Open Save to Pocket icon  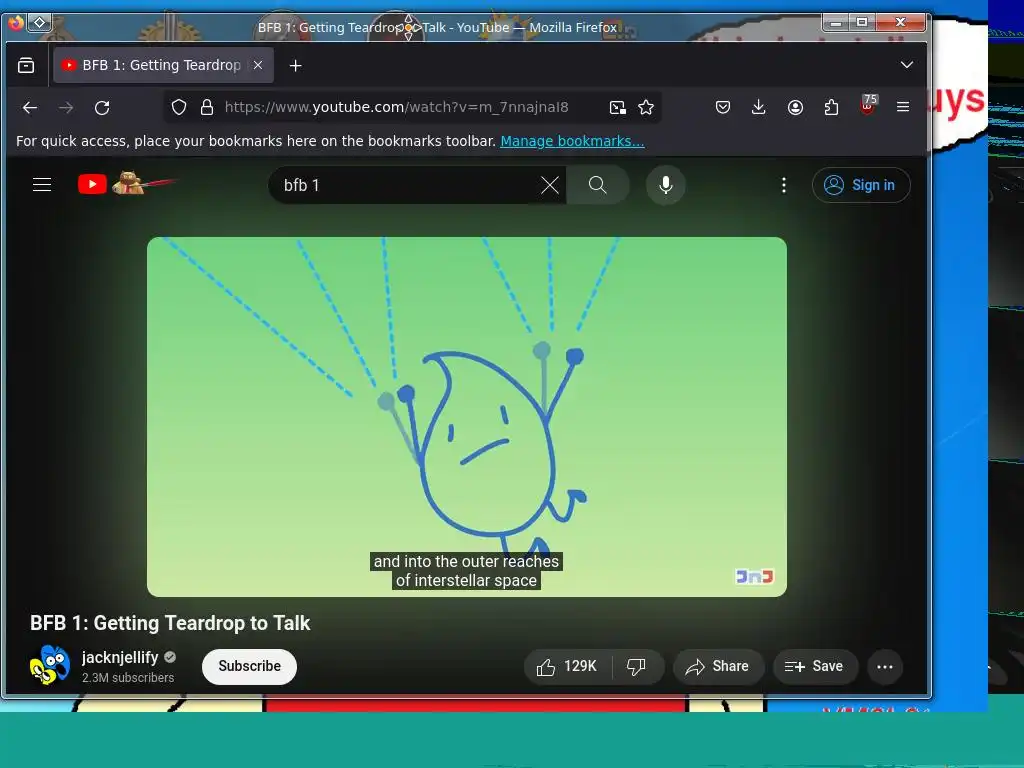(x=722, y=107)
